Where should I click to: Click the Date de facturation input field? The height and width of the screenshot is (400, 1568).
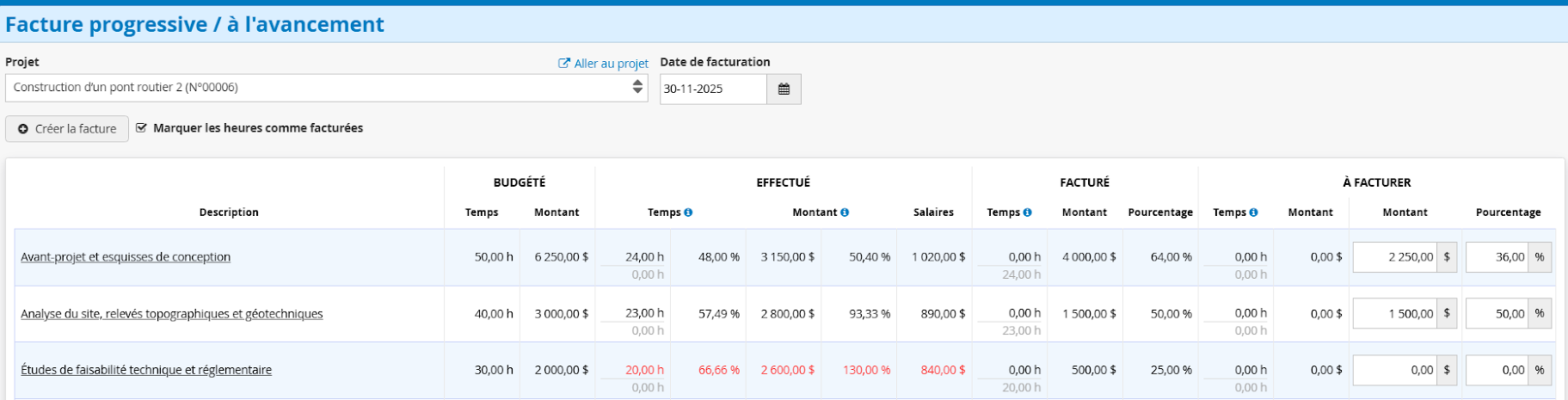713,89
